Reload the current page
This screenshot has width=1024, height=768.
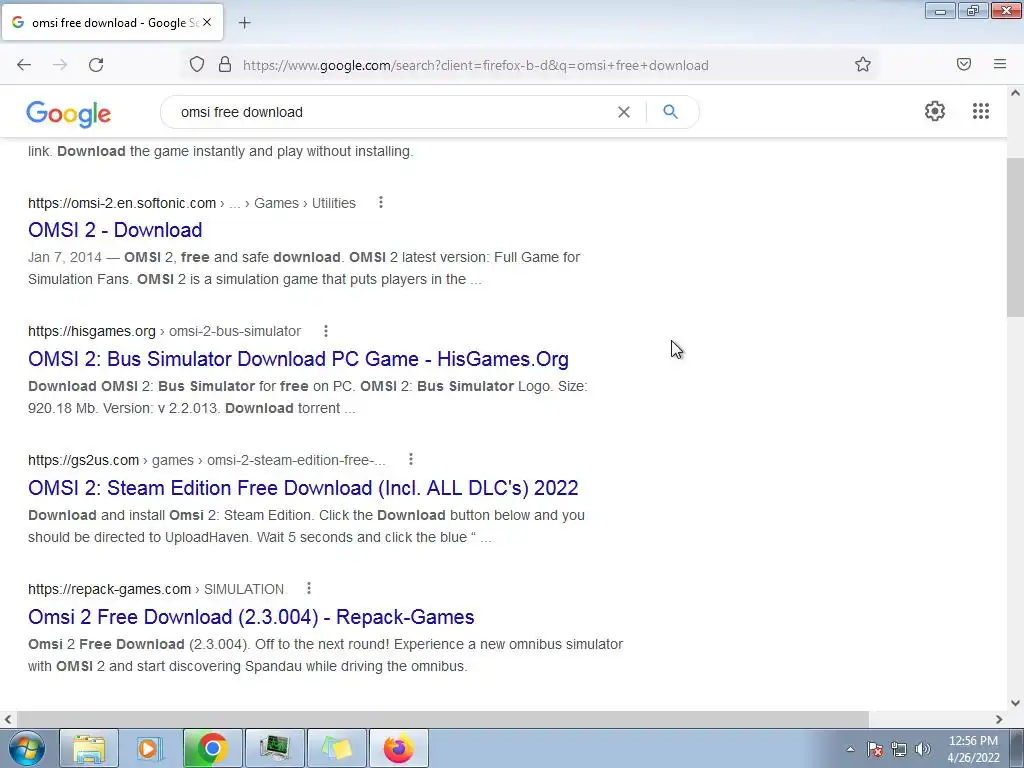(96, 65)
